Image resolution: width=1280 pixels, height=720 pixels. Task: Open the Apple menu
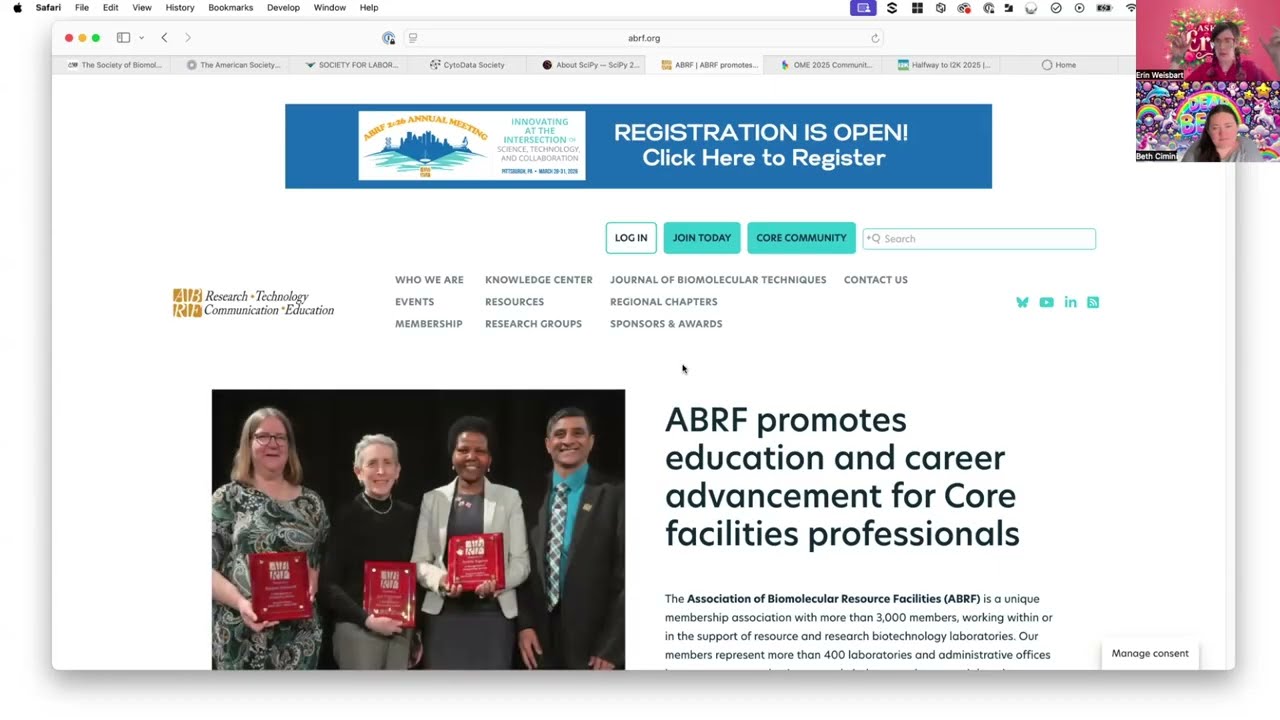pyautogui.click(x=17, y=8)
